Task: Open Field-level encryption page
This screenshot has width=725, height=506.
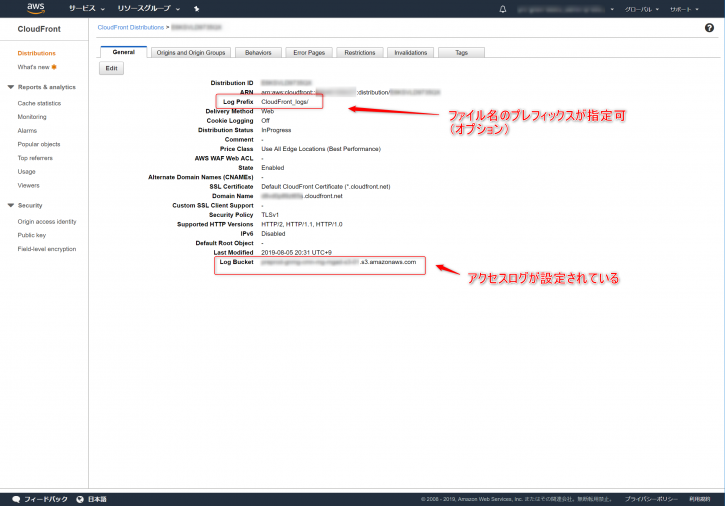Action: pyautogui.click(x=47, y=249)
